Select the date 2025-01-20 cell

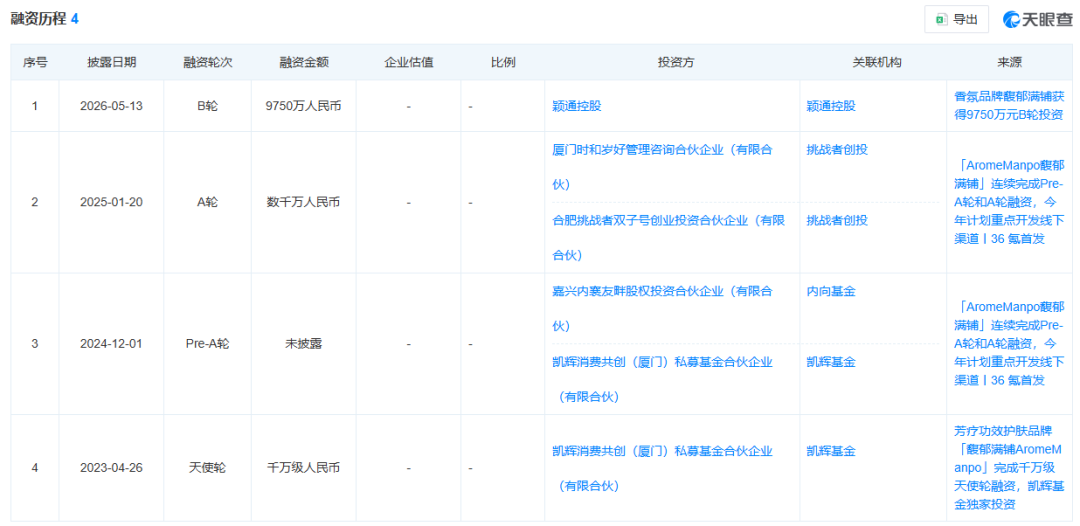pos(111,202)
